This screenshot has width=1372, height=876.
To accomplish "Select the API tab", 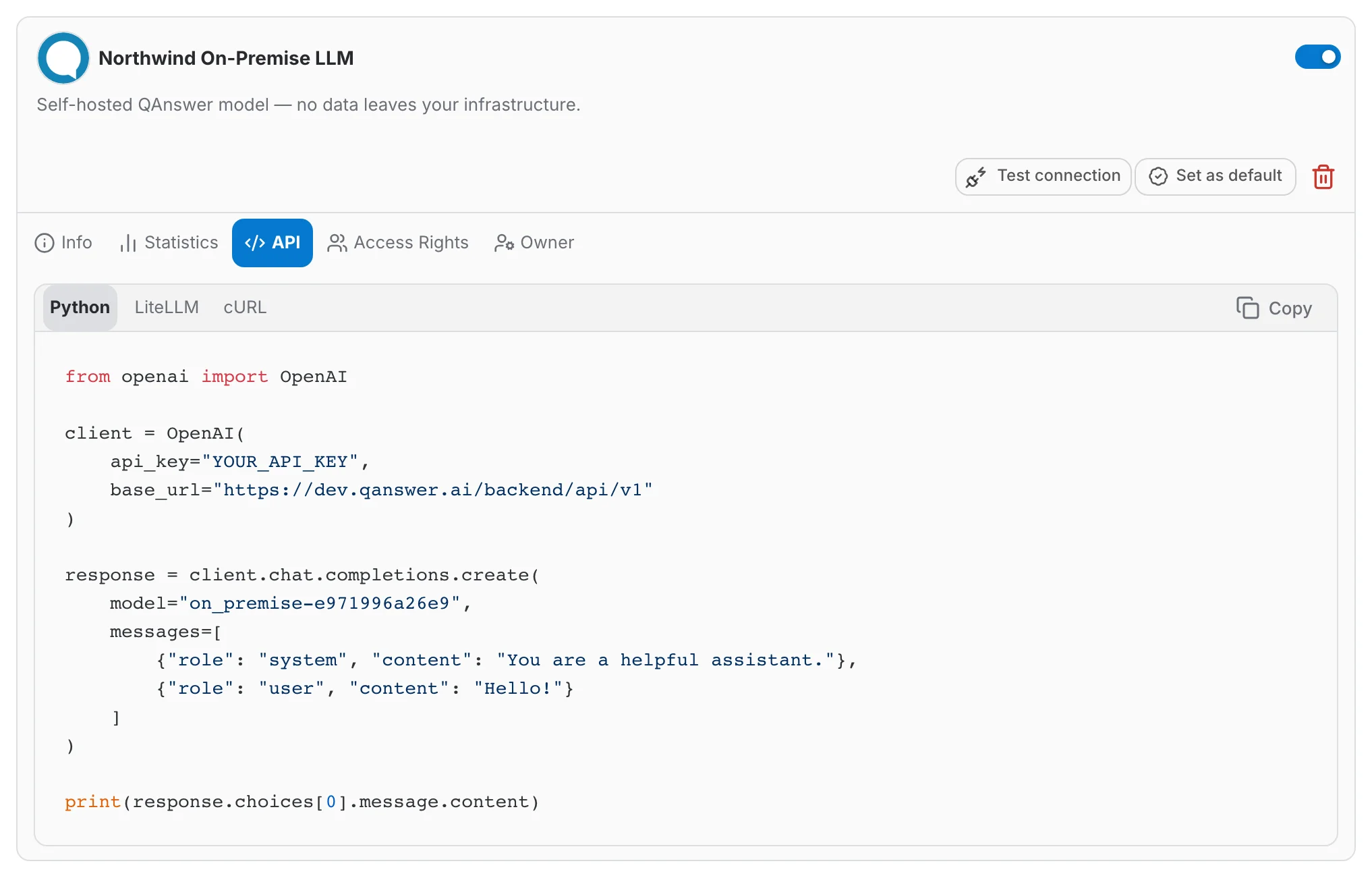I will coord(273,243).
